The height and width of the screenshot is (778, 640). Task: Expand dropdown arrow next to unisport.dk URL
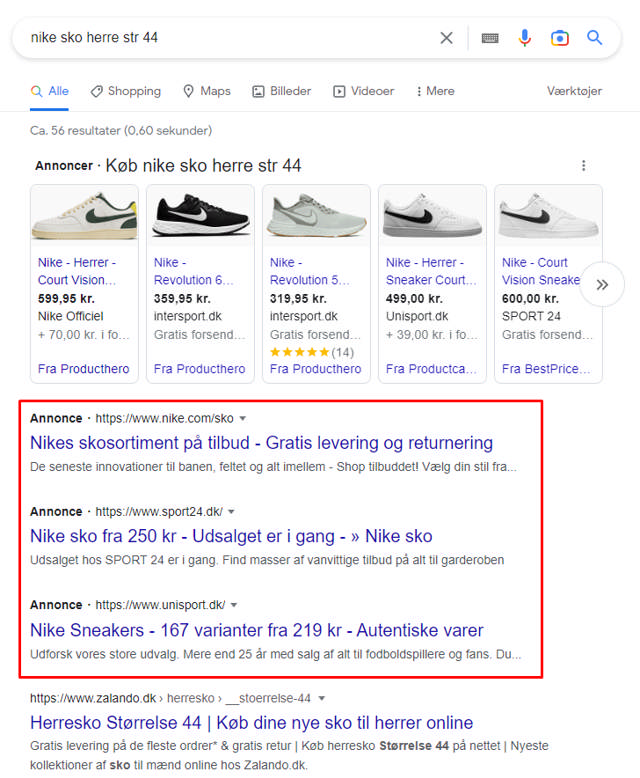tap(234, 605)
